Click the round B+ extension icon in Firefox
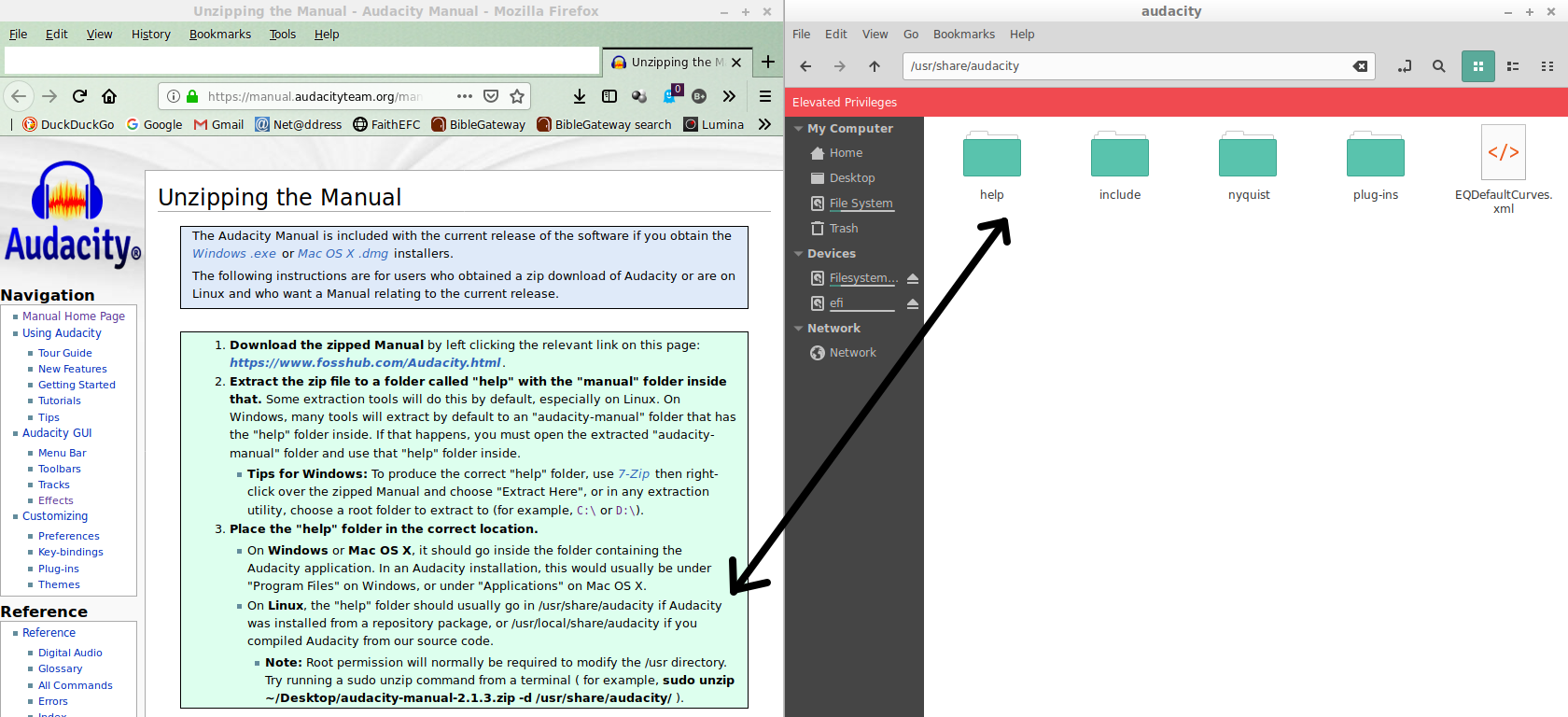The width and height of the screenshot is (1568, 717). pyautogui.click(x=699, y=96)
